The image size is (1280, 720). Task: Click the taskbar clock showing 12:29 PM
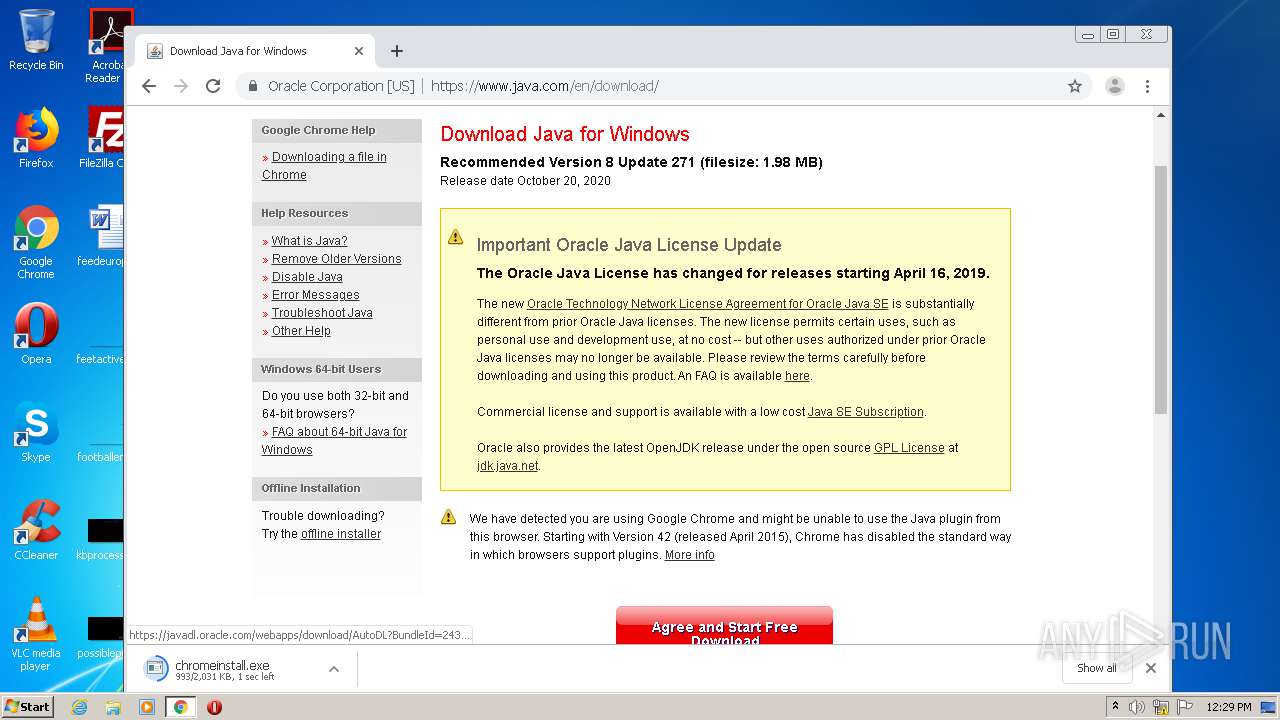click(x=1229, y=707)
